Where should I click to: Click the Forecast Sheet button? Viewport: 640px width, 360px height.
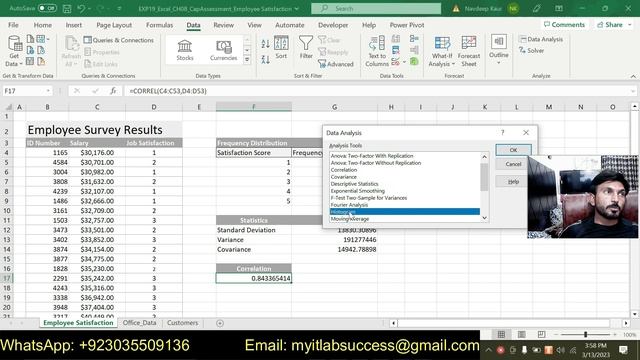tap(469, 51)
